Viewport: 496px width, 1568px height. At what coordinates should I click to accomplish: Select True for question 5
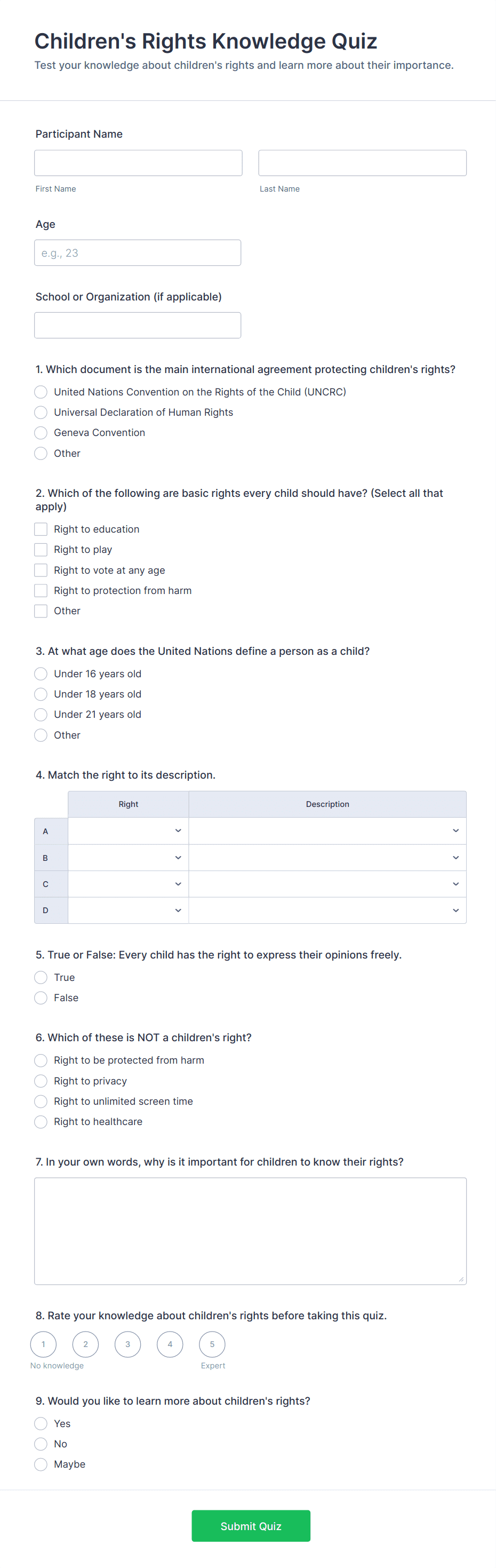tap(41, 977)
